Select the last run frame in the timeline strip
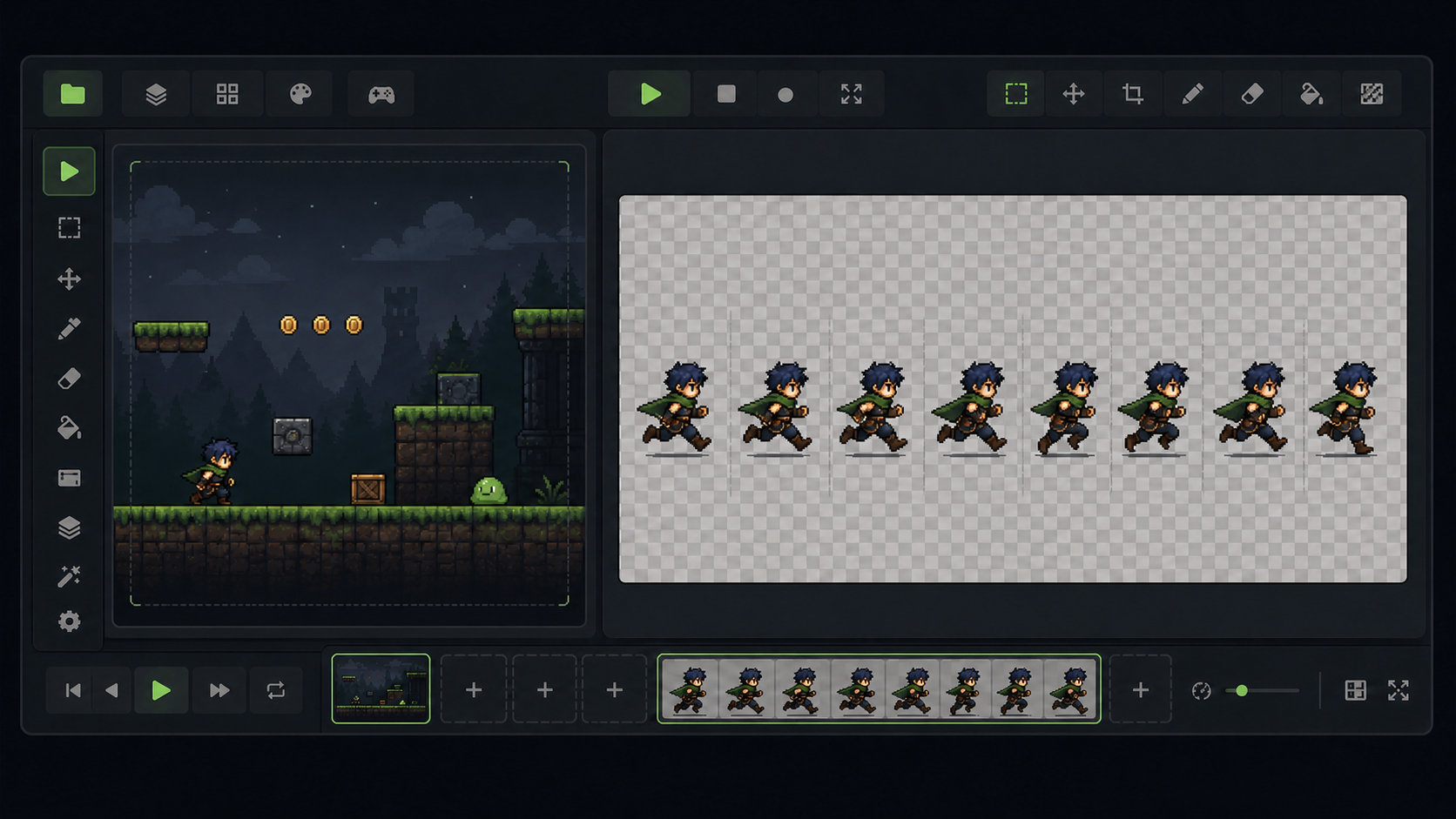This screenshot has height=819, width=1456. click(1070, 689)
